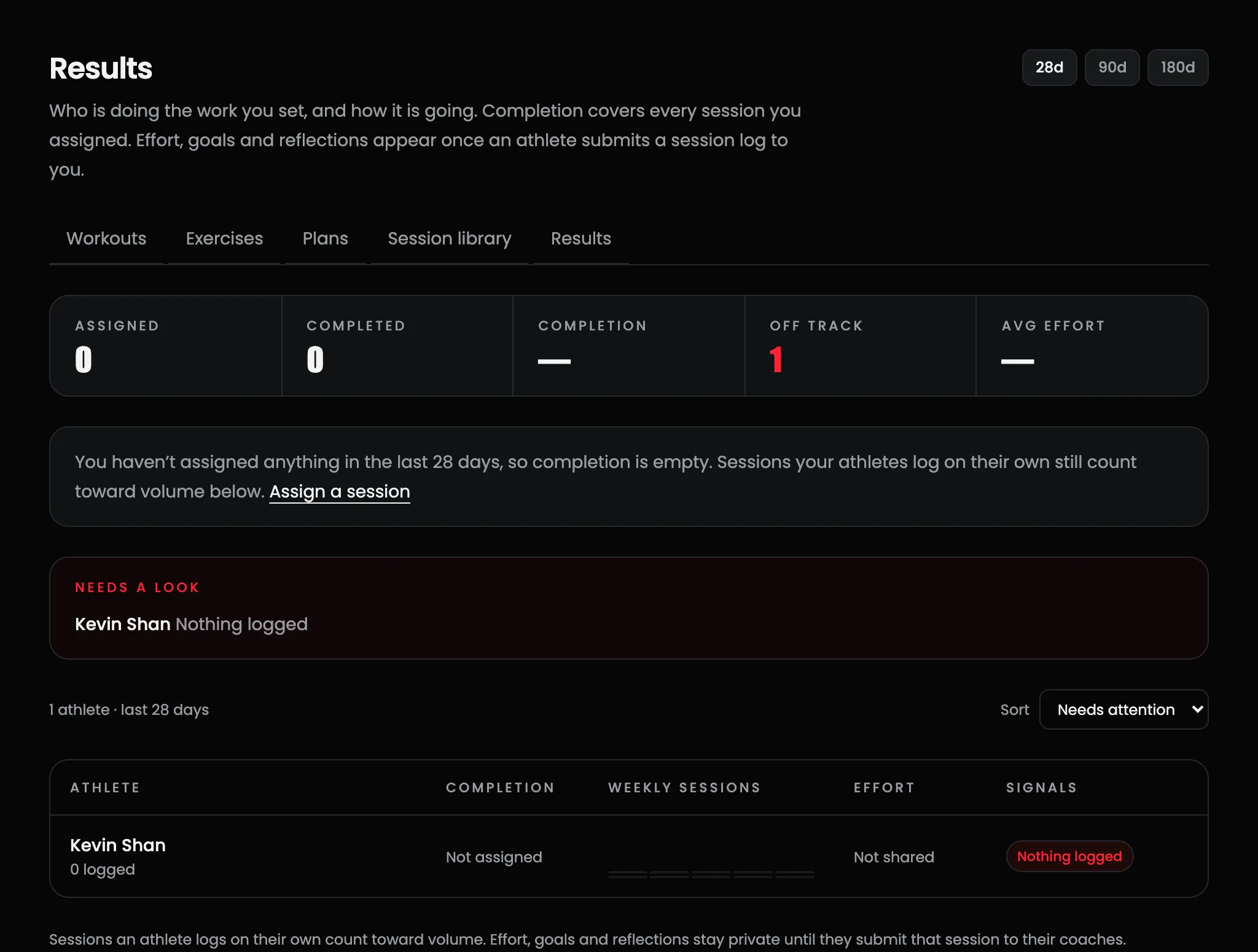The image size is (1258, 952).
Task: Switch to the 90d time range
Action: coord(1112,68)
